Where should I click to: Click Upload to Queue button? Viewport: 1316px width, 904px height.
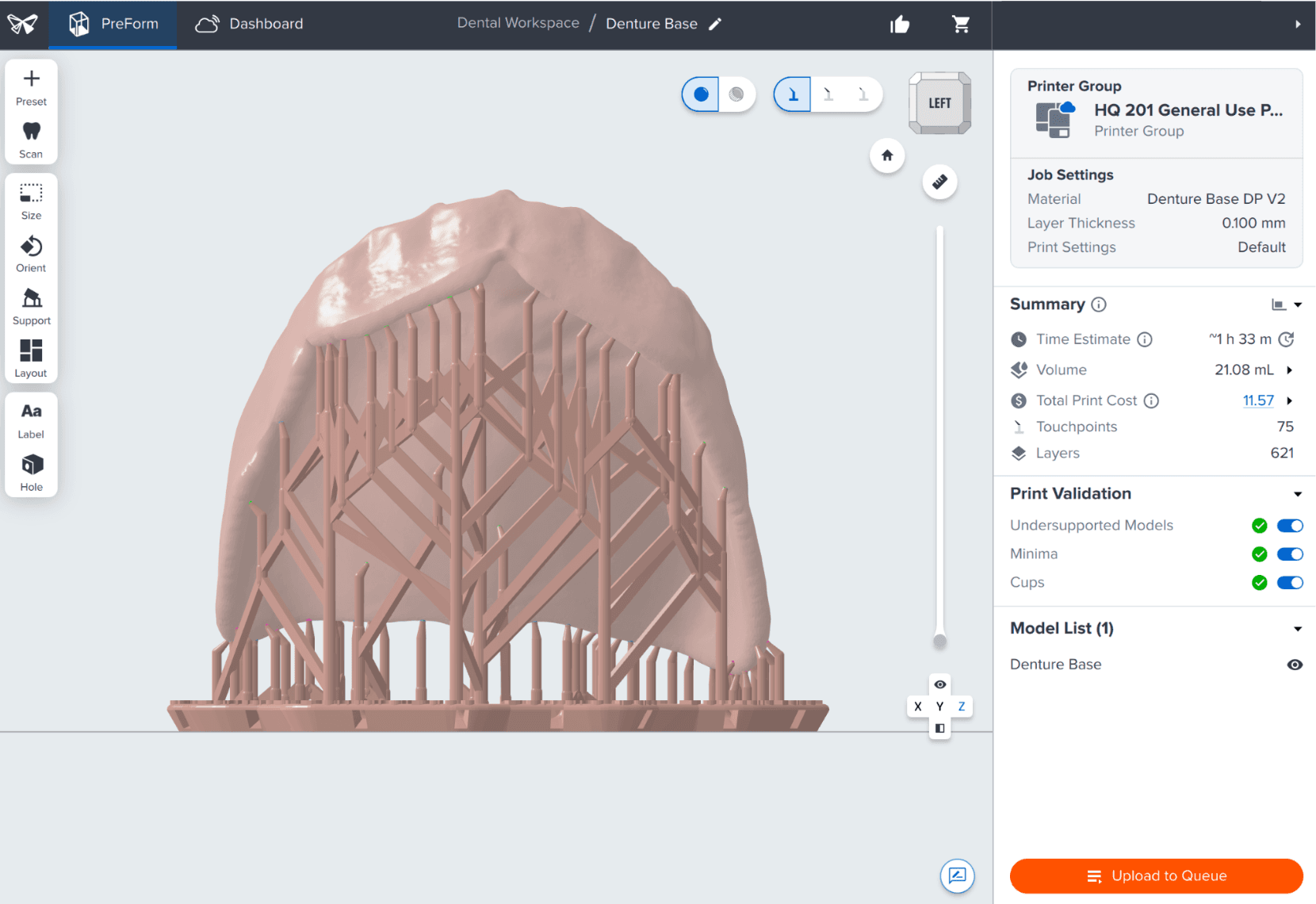[1156, 875]
